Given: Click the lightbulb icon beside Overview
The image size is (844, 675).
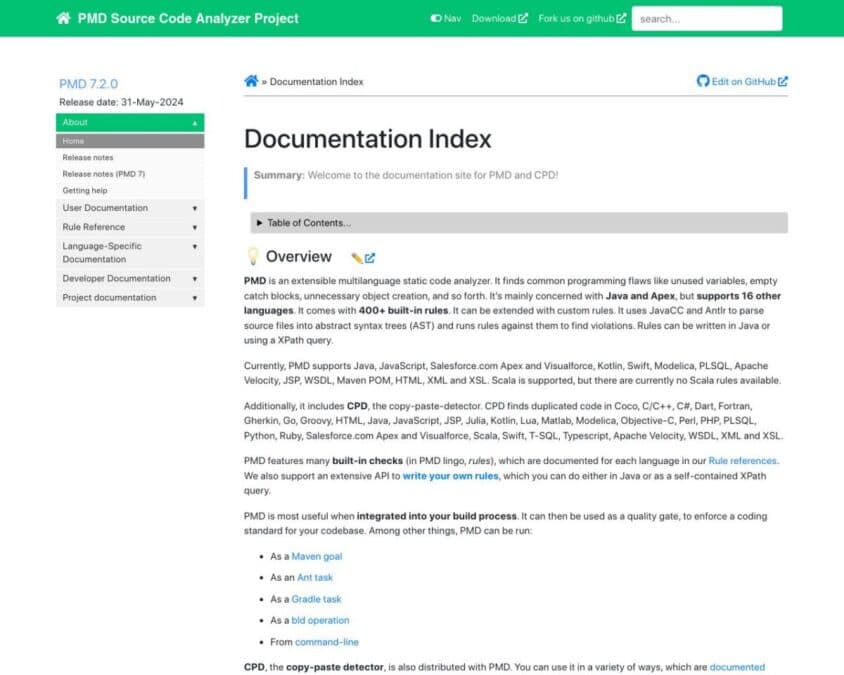Looking at the screenshot, I should click(252, 256).
